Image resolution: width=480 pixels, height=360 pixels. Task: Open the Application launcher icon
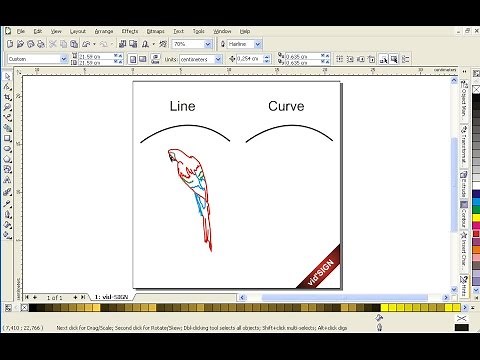click(x=145, y=44)
